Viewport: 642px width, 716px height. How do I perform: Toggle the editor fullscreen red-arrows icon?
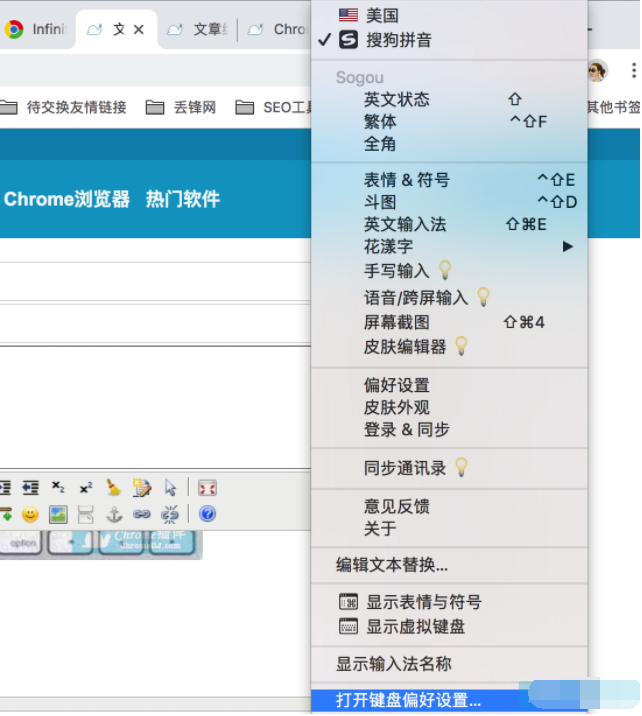[x=207, y=488]
